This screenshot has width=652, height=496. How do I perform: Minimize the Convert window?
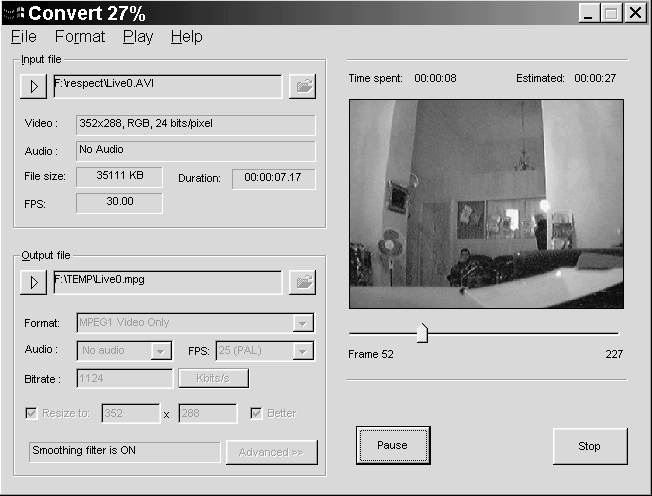pyautogui.click(x=589, y=13)
